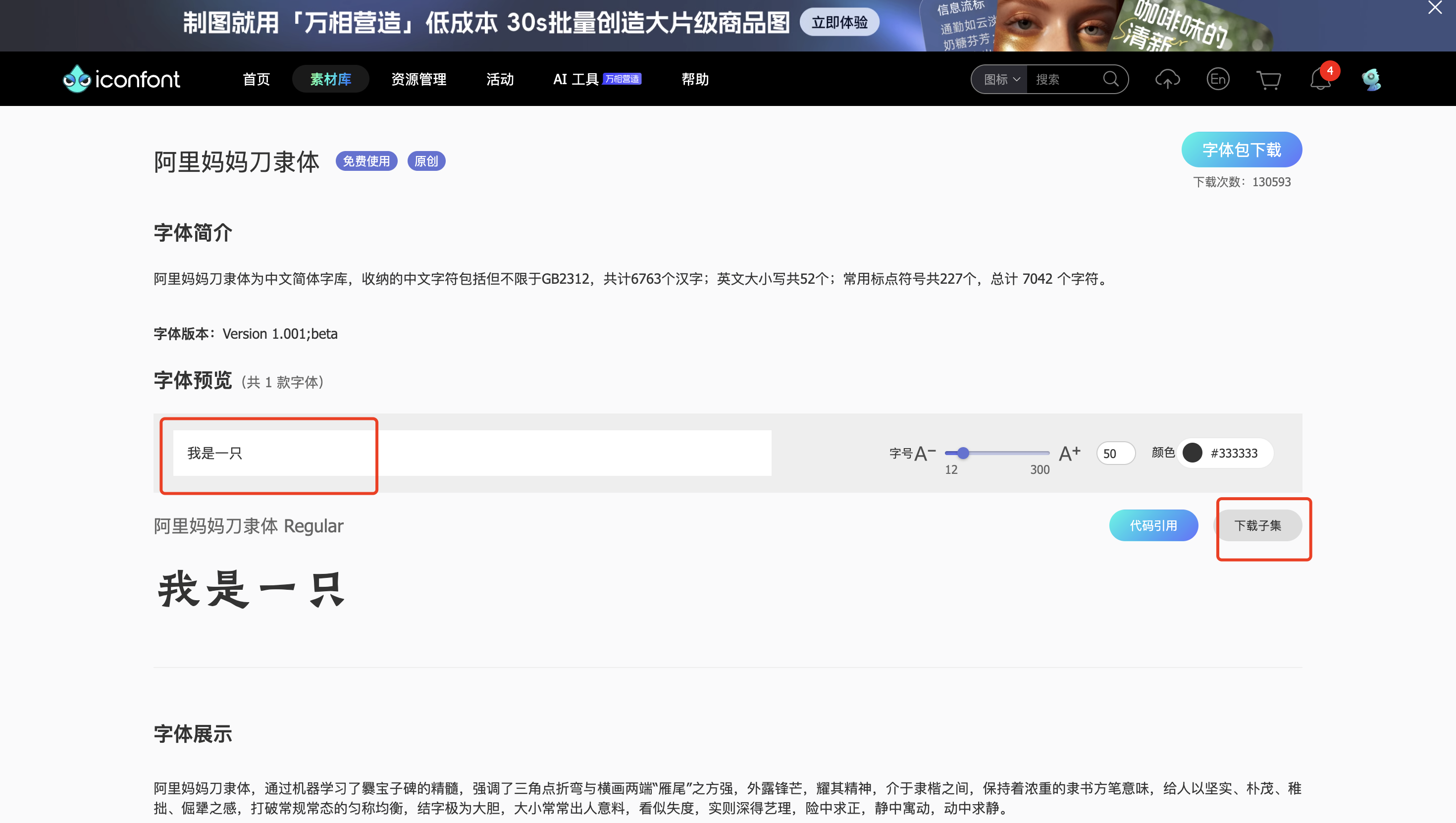Image resolution: width=1456 pixels, height=823 pixels.
Task: Open the notification bell icon
Action: pos(1320,79)
